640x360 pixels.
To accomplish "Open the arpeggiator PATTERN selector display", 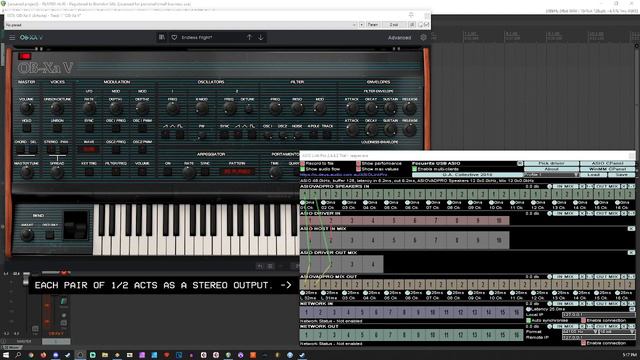I will coord(237,172).
